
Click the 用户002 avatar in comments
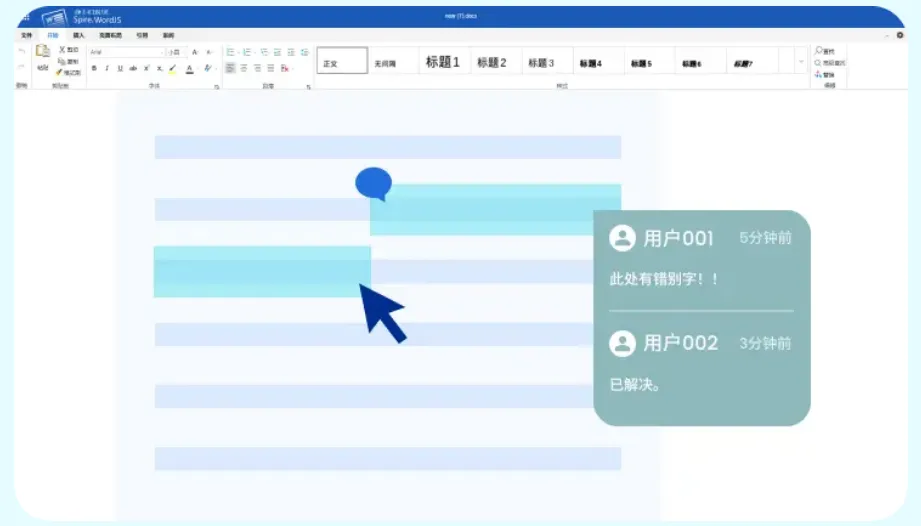622,343
